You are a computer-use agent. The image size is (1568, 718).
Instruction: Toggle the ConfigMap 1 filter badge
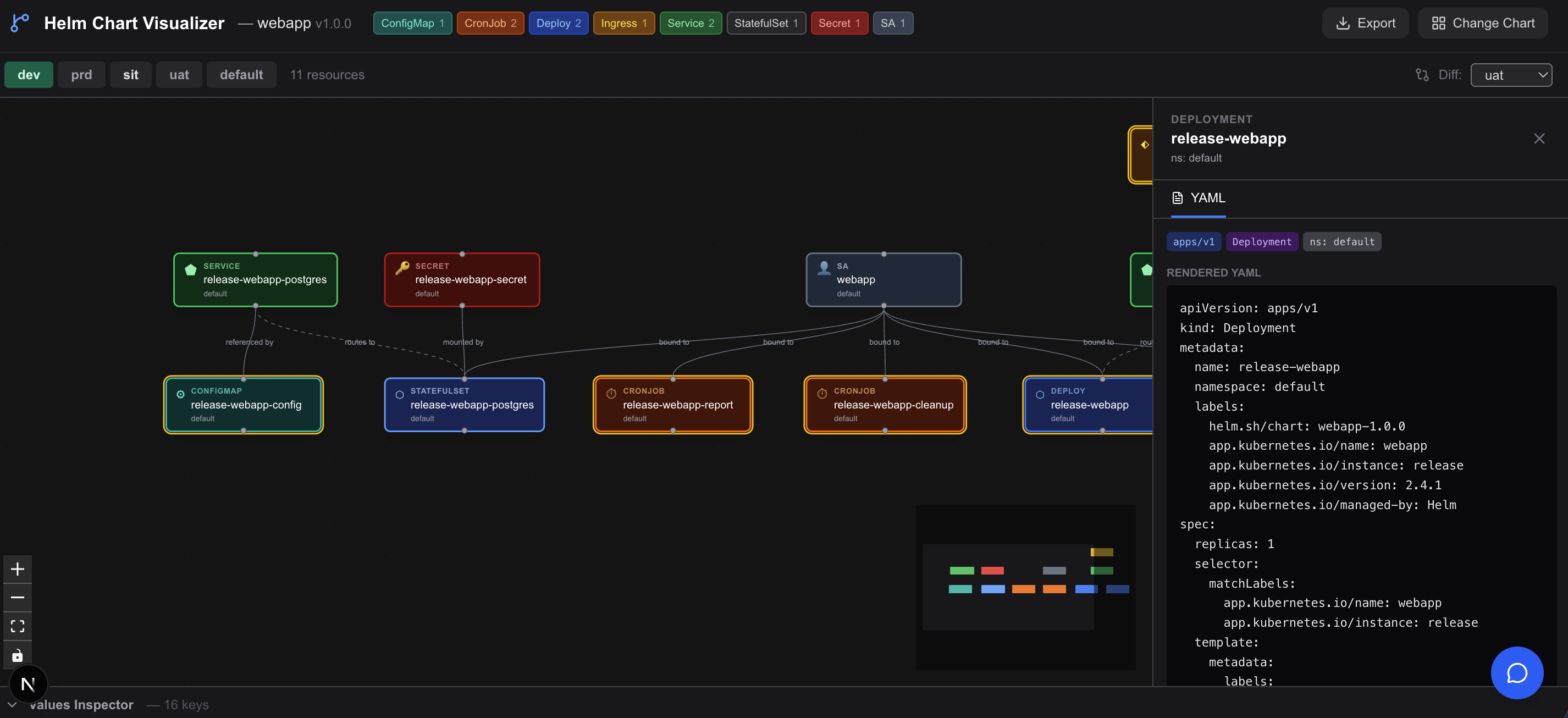pos(413,23)
